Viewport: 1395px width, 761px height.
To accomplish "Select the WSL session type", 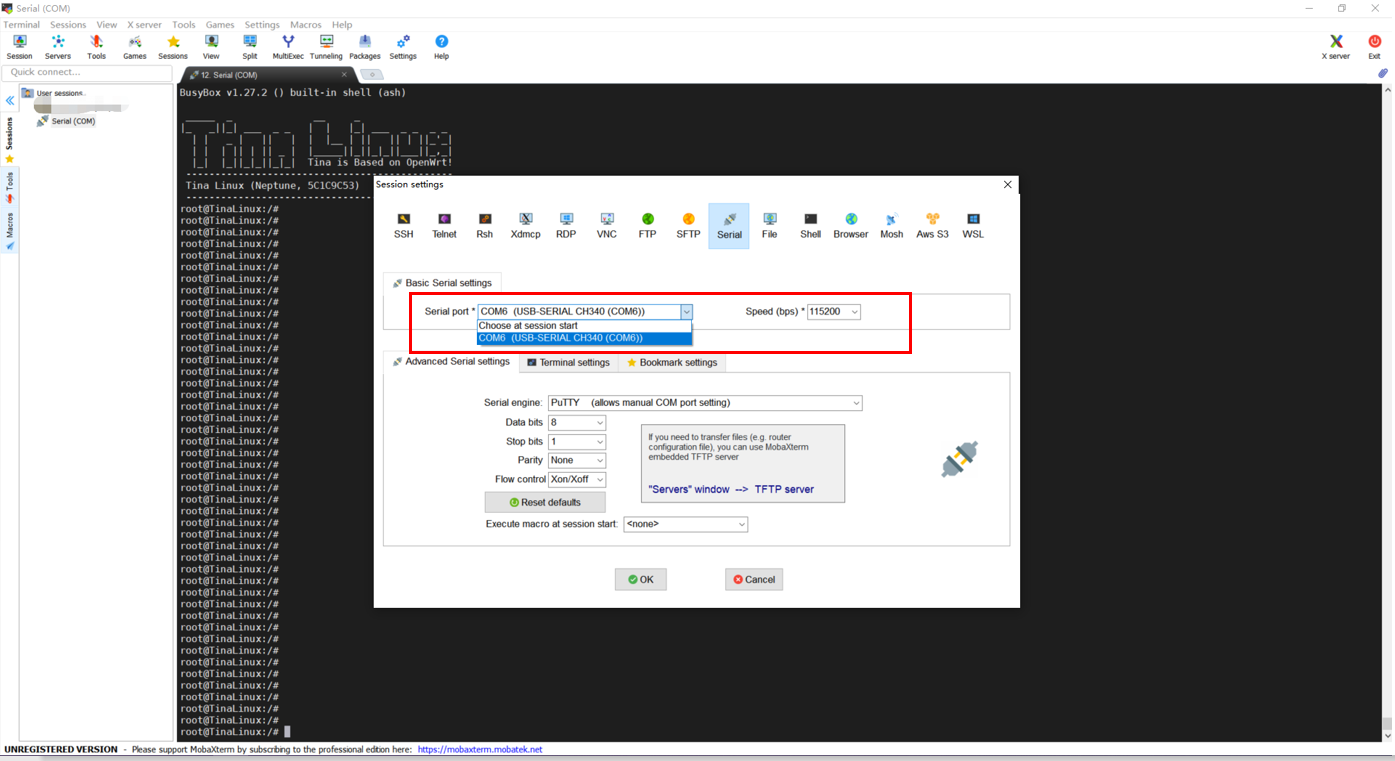I will 972,225.
